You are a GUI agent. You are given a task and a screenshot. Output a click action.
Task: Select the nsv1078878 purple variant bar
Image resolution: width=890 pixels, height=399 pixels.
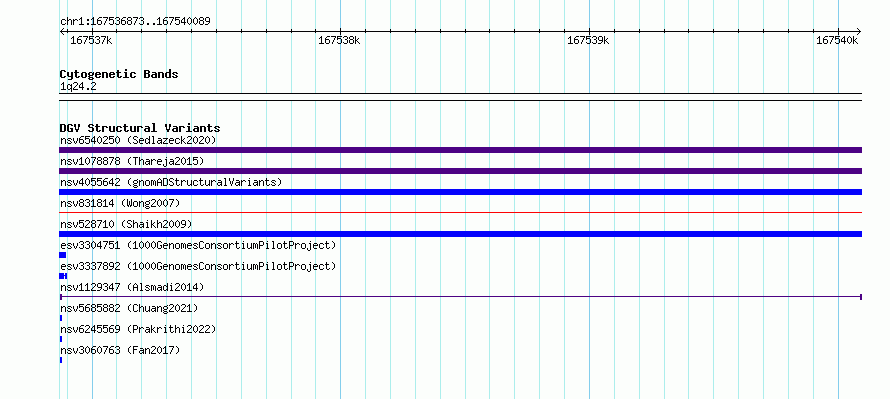pos(460,171)
